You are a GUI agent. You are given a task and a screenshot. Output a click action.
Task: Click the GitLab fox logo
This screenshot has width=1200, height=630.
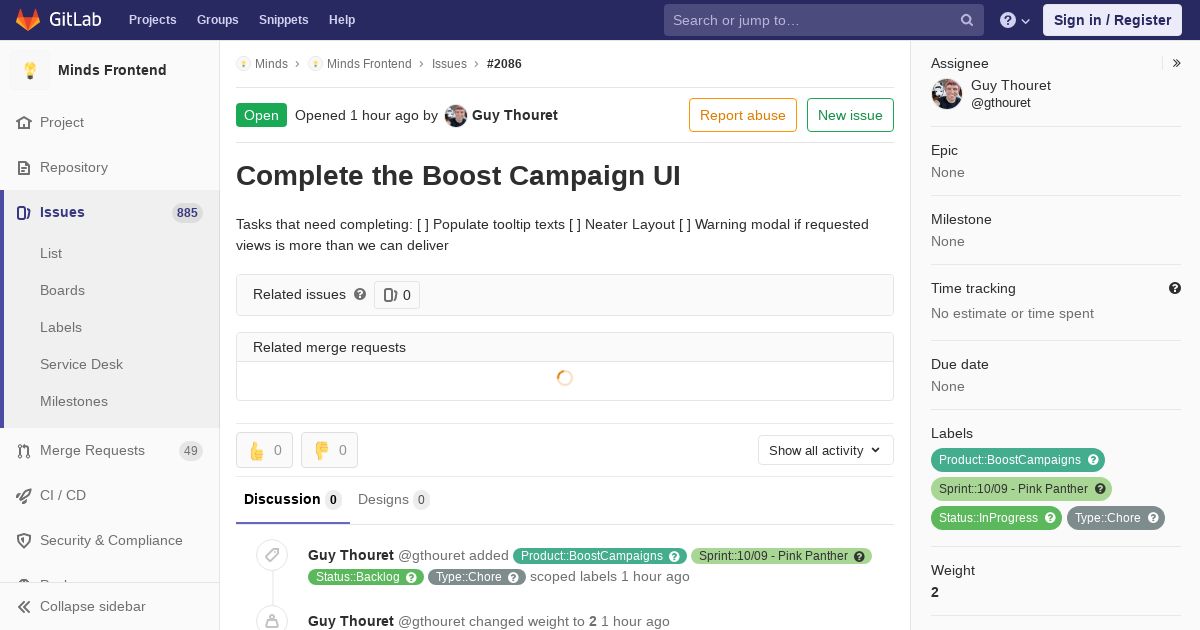pos(28,19)
